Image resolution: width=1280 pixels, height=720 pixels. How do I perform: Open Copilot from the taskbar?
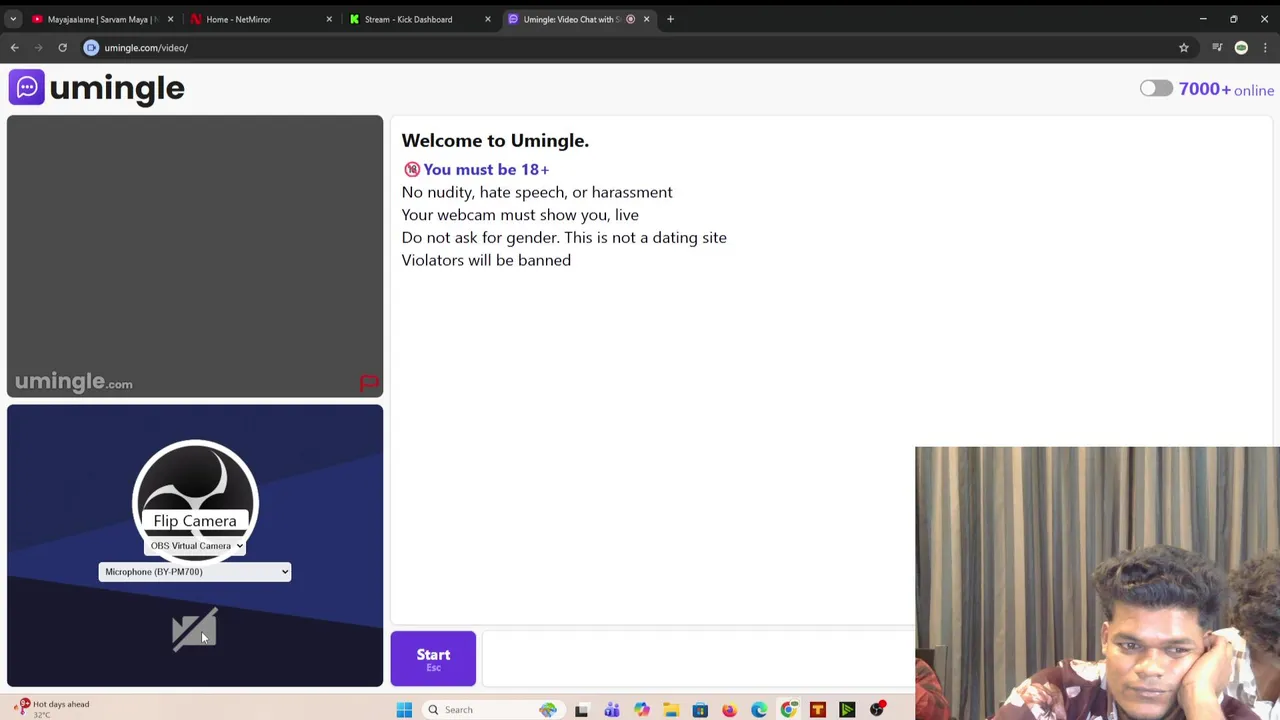[x=641, y=710]
